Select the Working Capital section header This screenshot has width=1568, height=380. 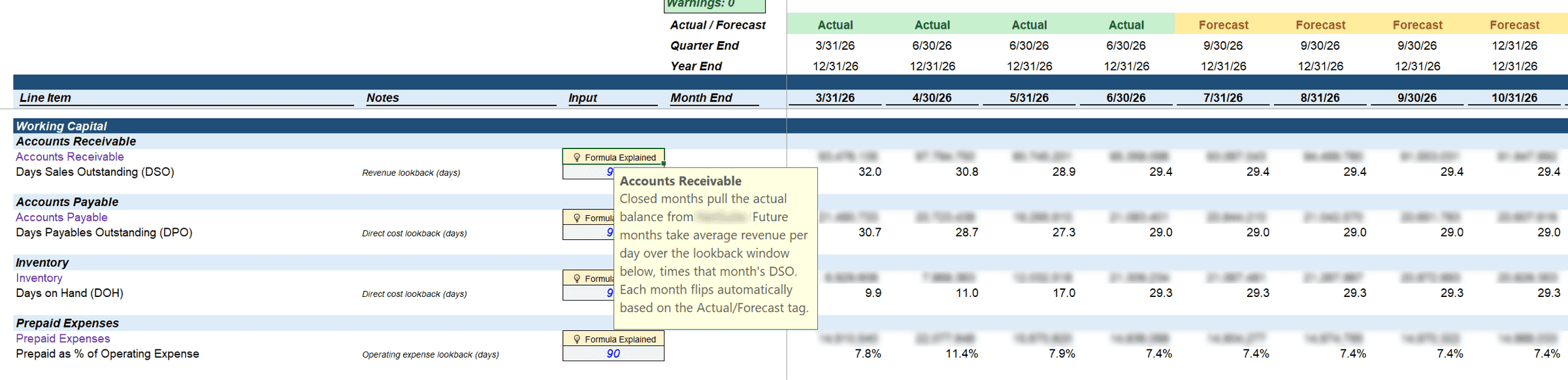click(x=61, y=126)
